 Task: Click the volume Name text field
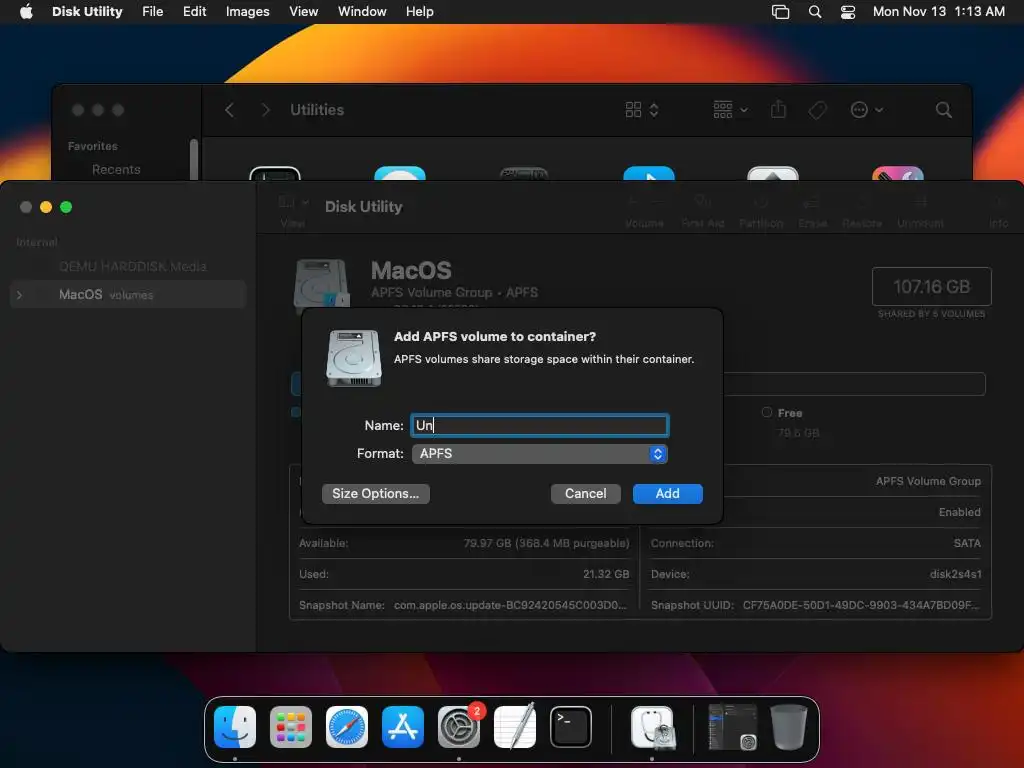[x=539, y=425]
